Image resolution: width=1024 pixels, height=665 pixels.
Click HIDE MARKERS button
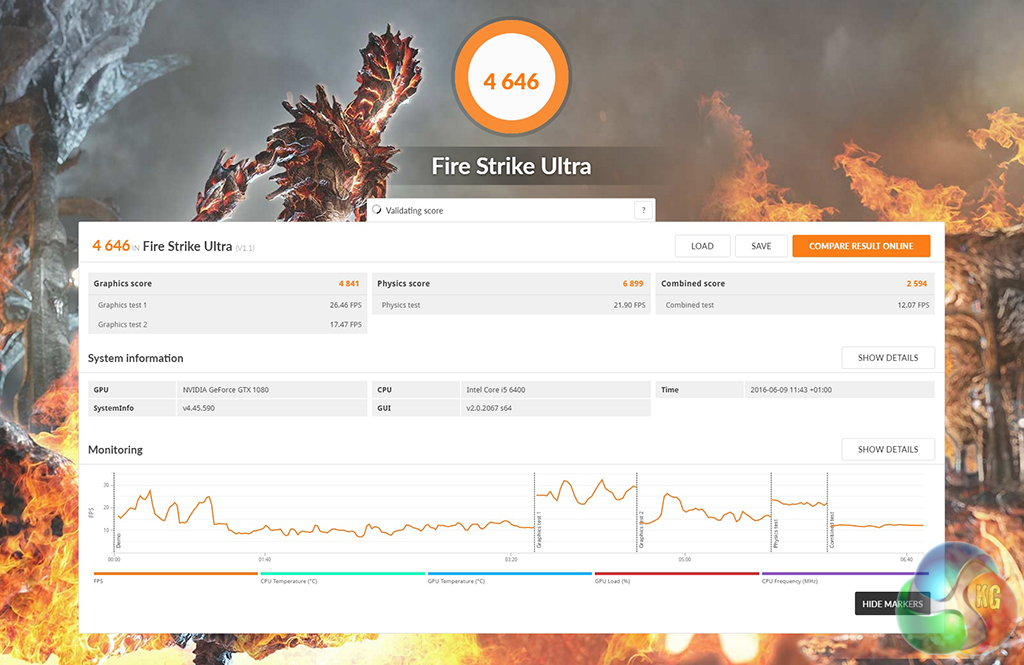point(892,604)
